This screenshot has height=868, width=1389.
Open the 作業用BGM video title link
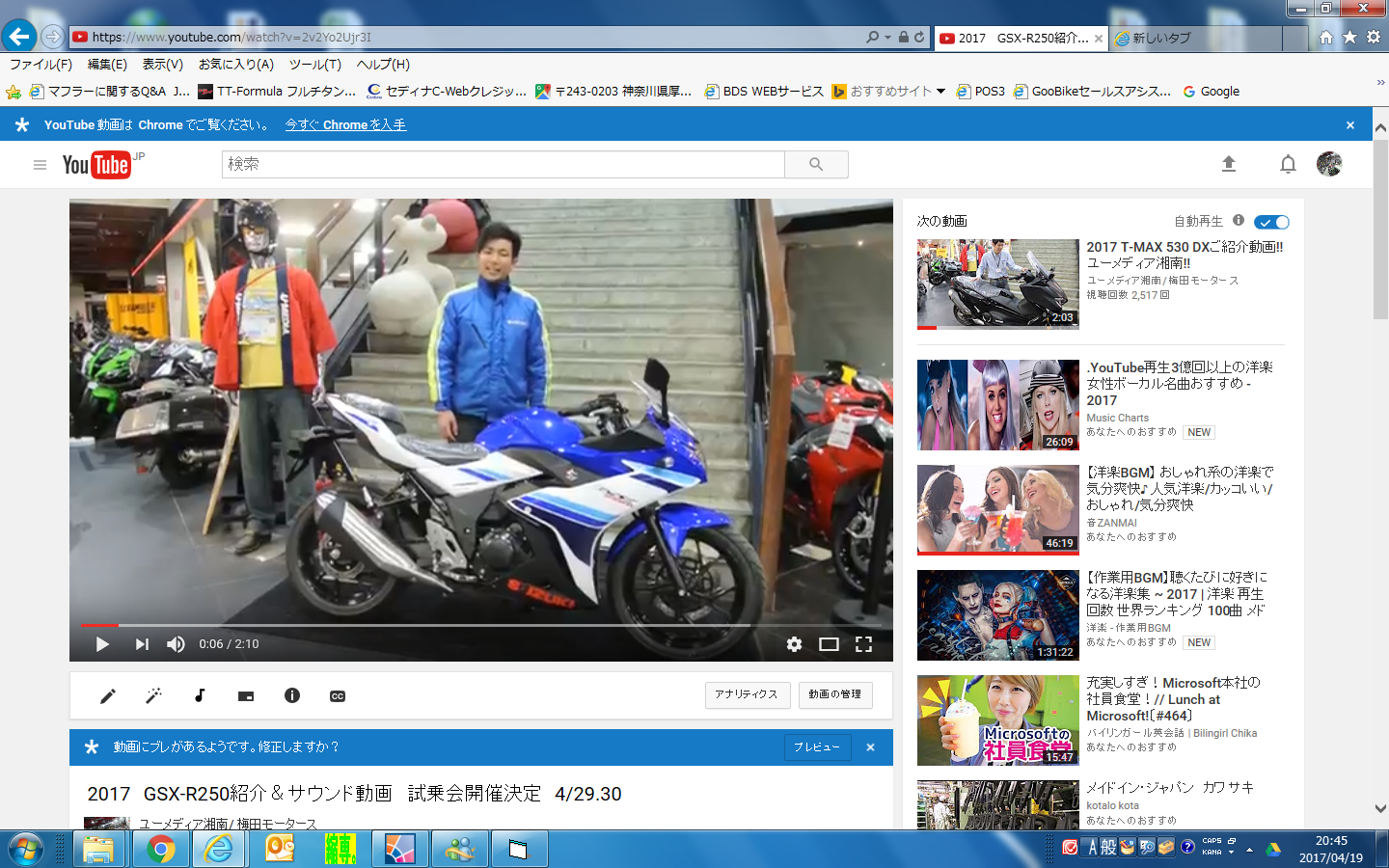(1177, 593)
